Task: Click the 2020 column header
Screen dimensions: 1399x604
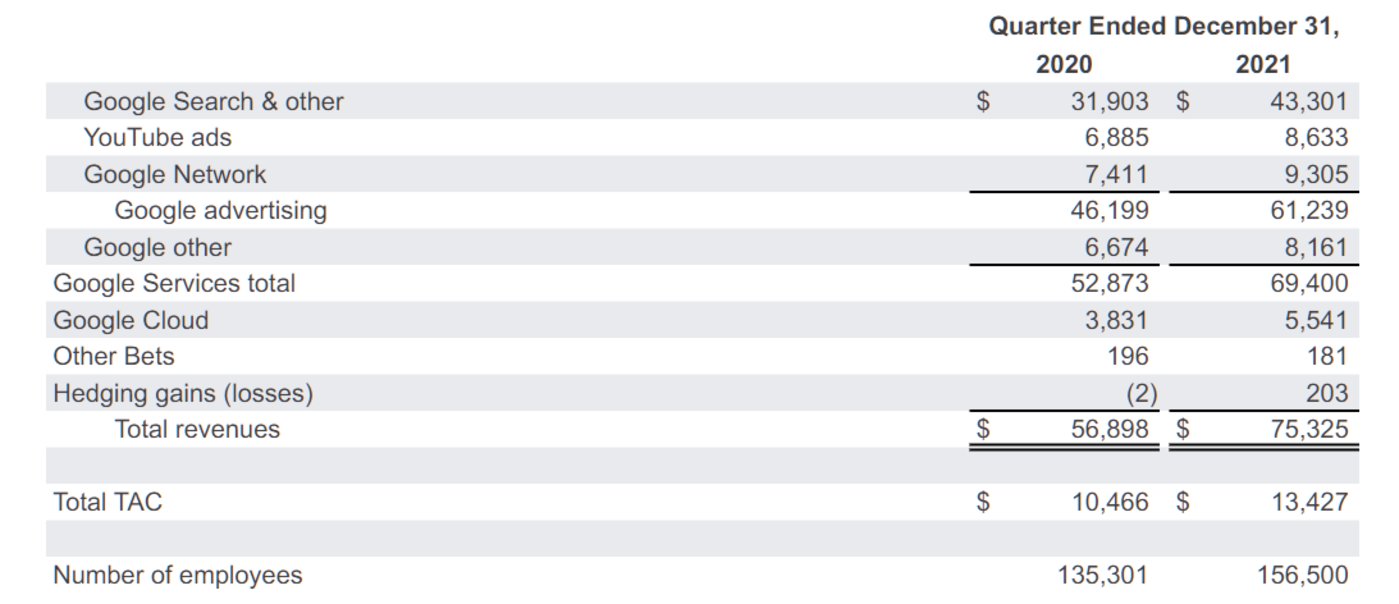Action: pos(1064,65)
